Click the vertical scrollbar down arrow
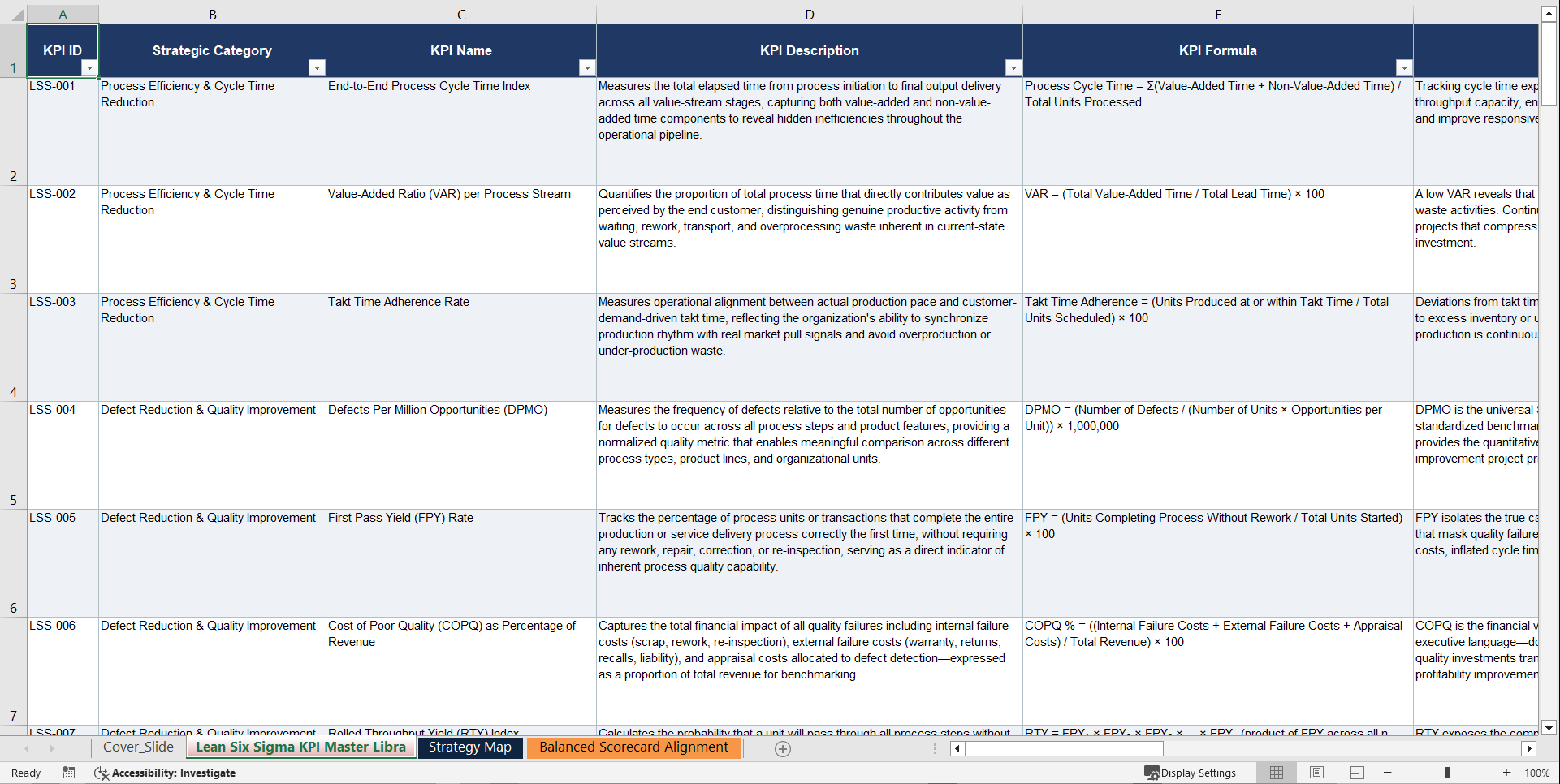 pyautogui.click(x=1549, y=728)
